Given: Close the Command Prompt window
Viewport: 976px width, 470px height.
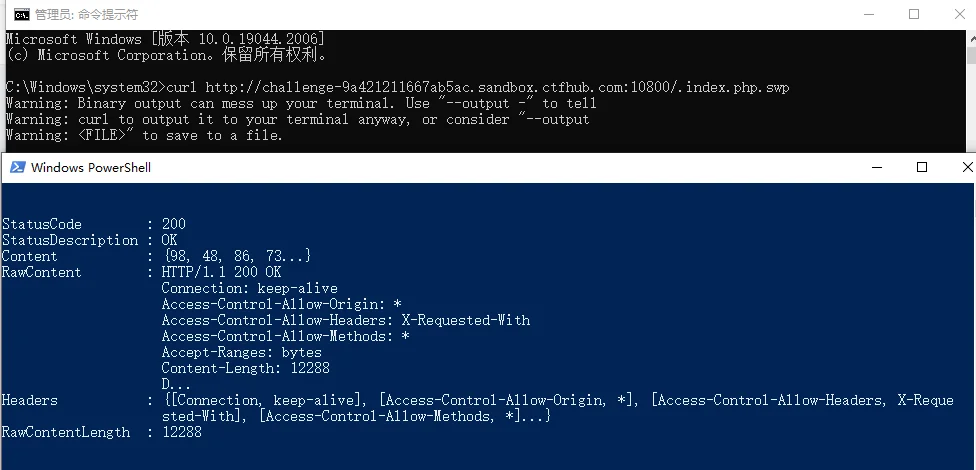Looking at the screenshot, I should (x=956, y=14).
